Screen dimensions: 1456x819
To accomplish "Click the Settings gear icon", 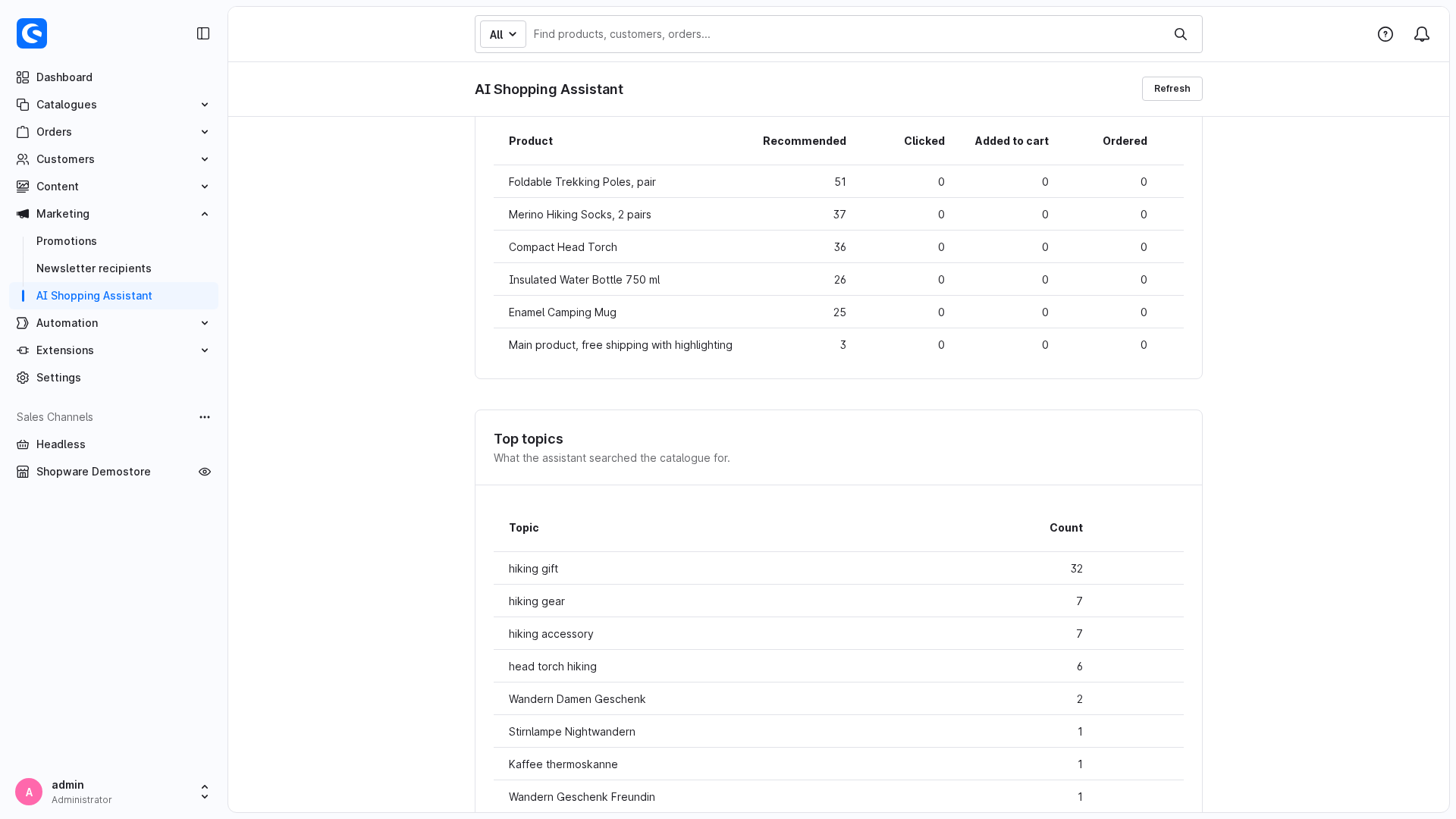I will 23,378.
